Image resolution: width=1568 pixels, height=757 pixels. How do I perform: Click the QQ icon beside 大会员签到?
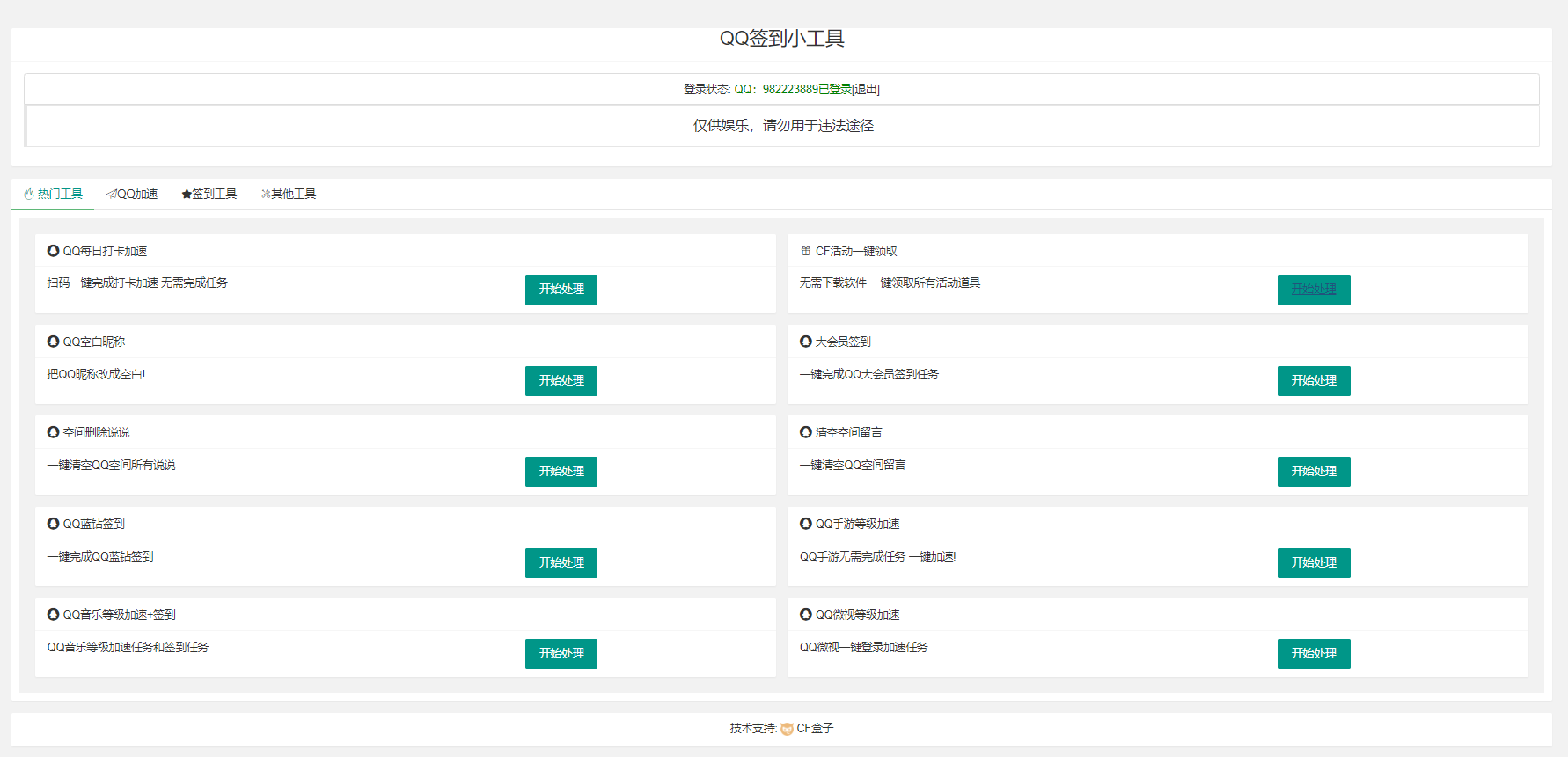coord(805,342)
